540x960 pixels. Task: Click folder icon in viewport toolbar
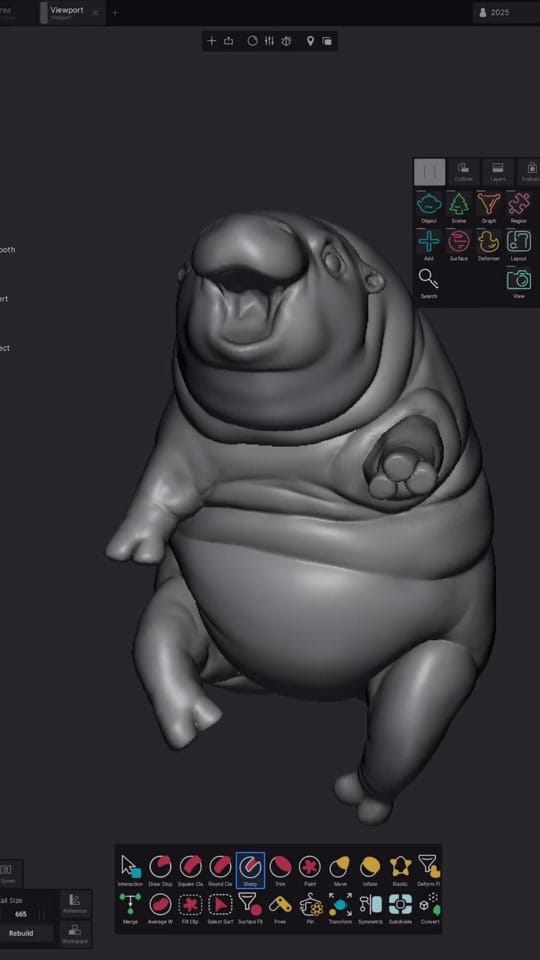(327, 41)
